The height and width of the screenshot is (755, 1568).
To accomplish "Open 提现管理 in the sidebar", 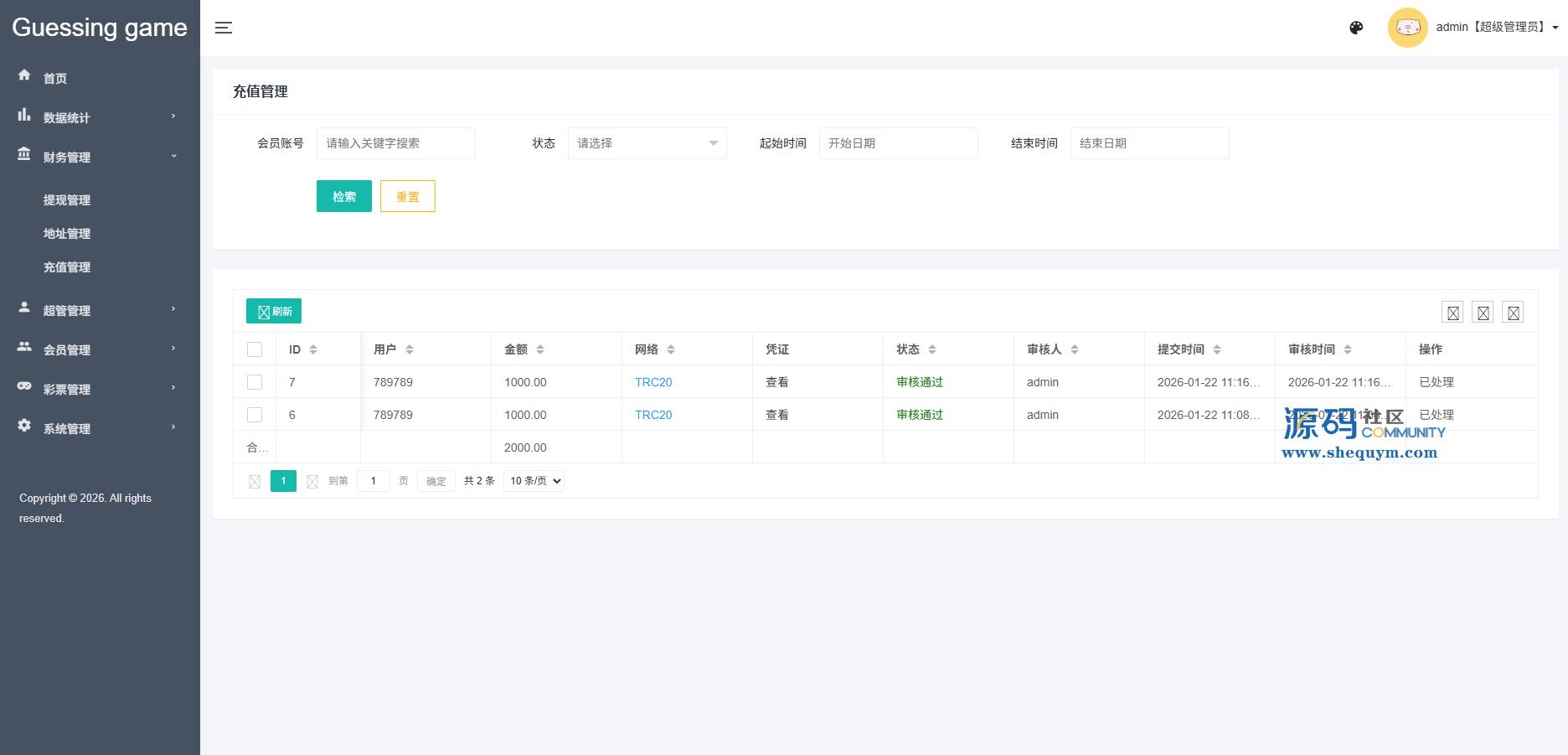I will [x=67, y=200].
